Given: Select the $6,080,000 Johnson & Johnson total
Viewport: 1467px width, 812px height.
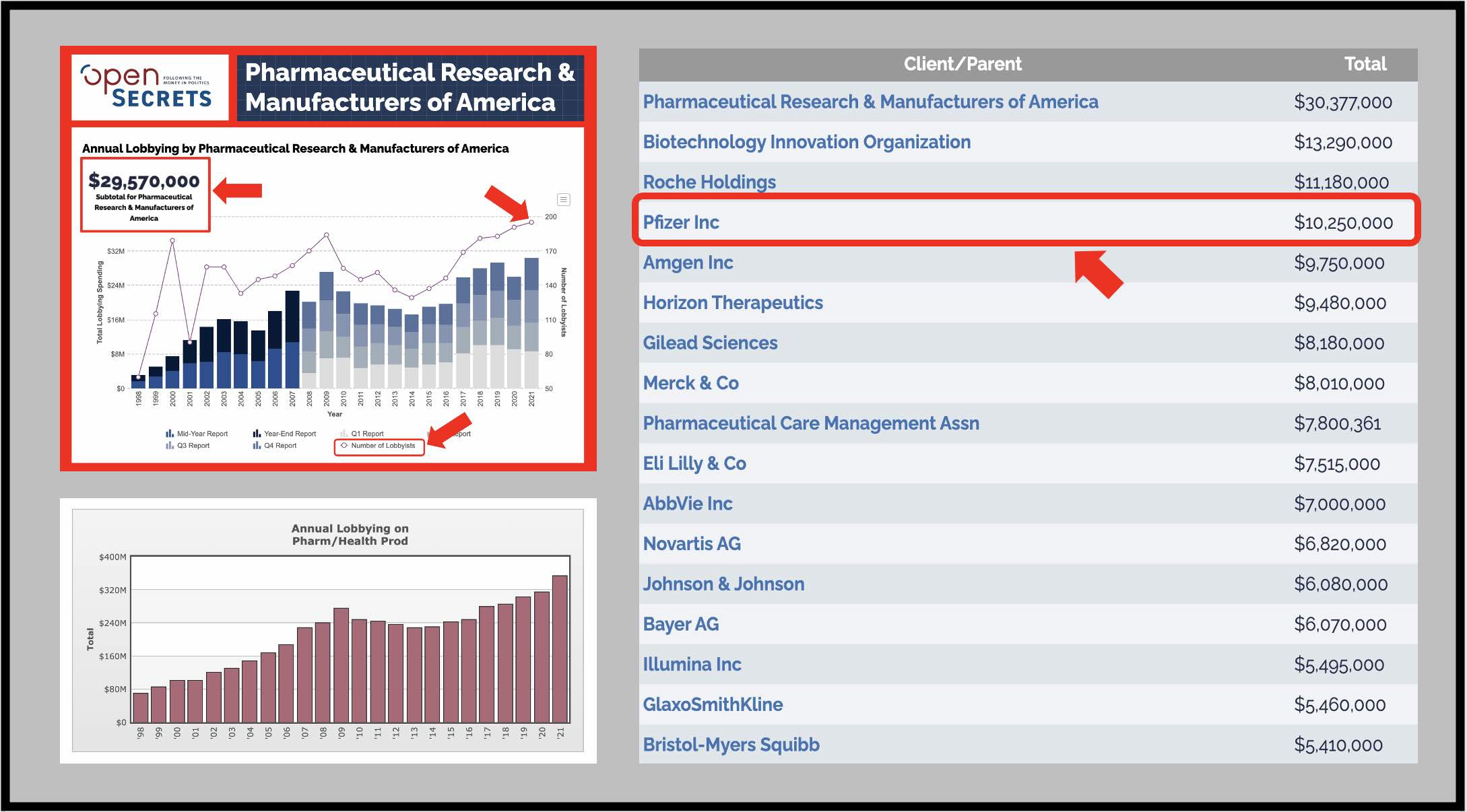Looking at the screenshot, I should click(x=1340, y=584).
